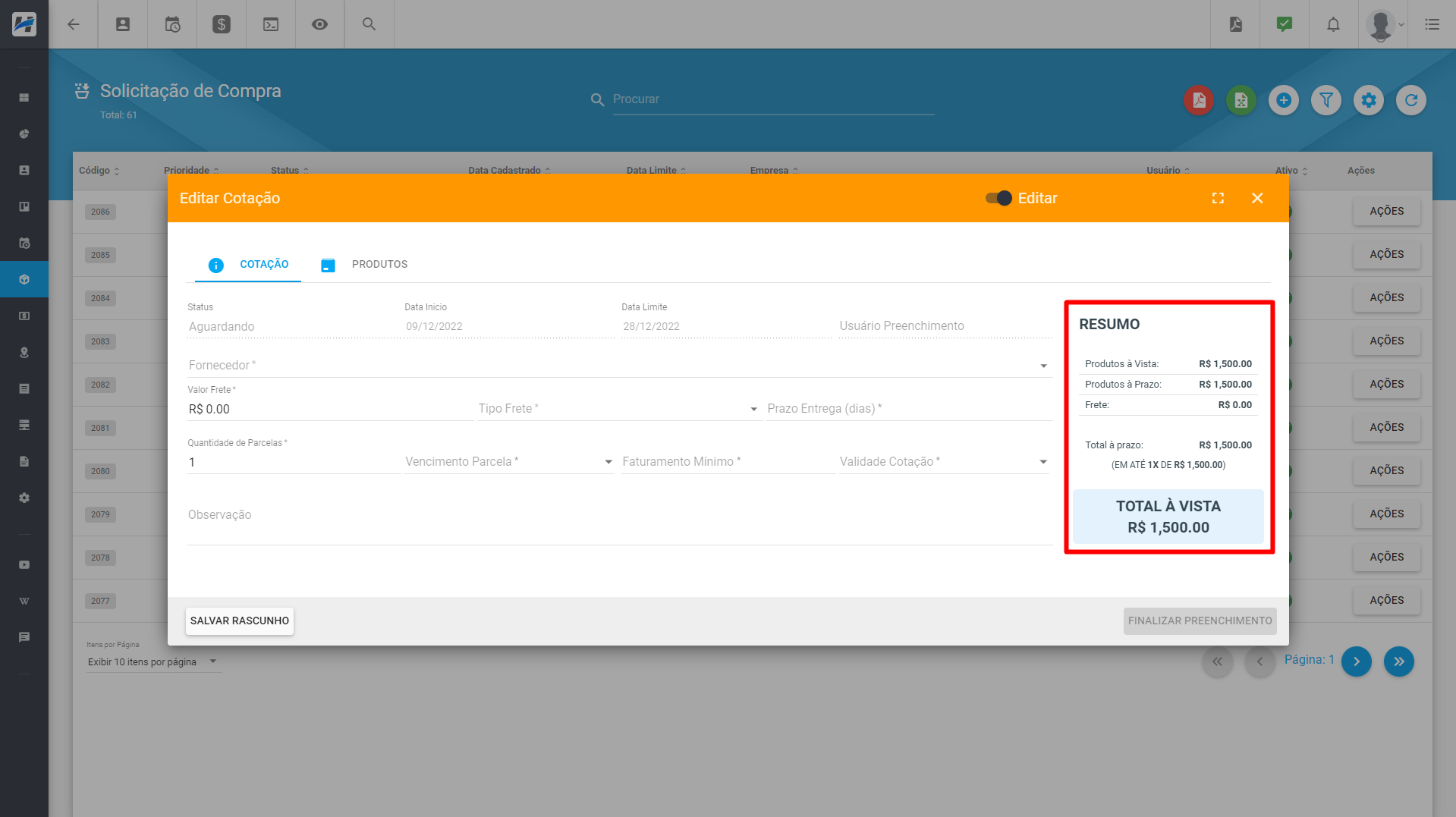
Task: Click the Salvar Rascunho button
Action: coord(240,621)
